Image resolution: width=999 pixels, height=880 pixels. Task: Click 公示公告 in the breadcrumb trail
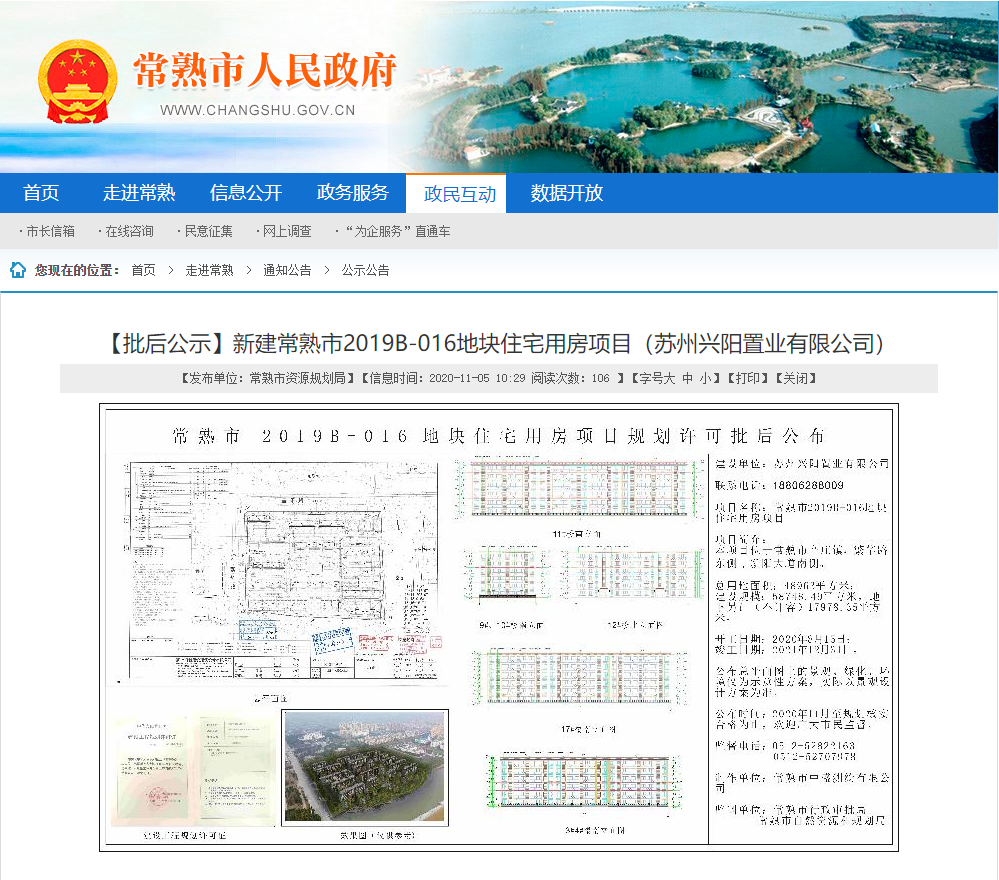(365, 270)
